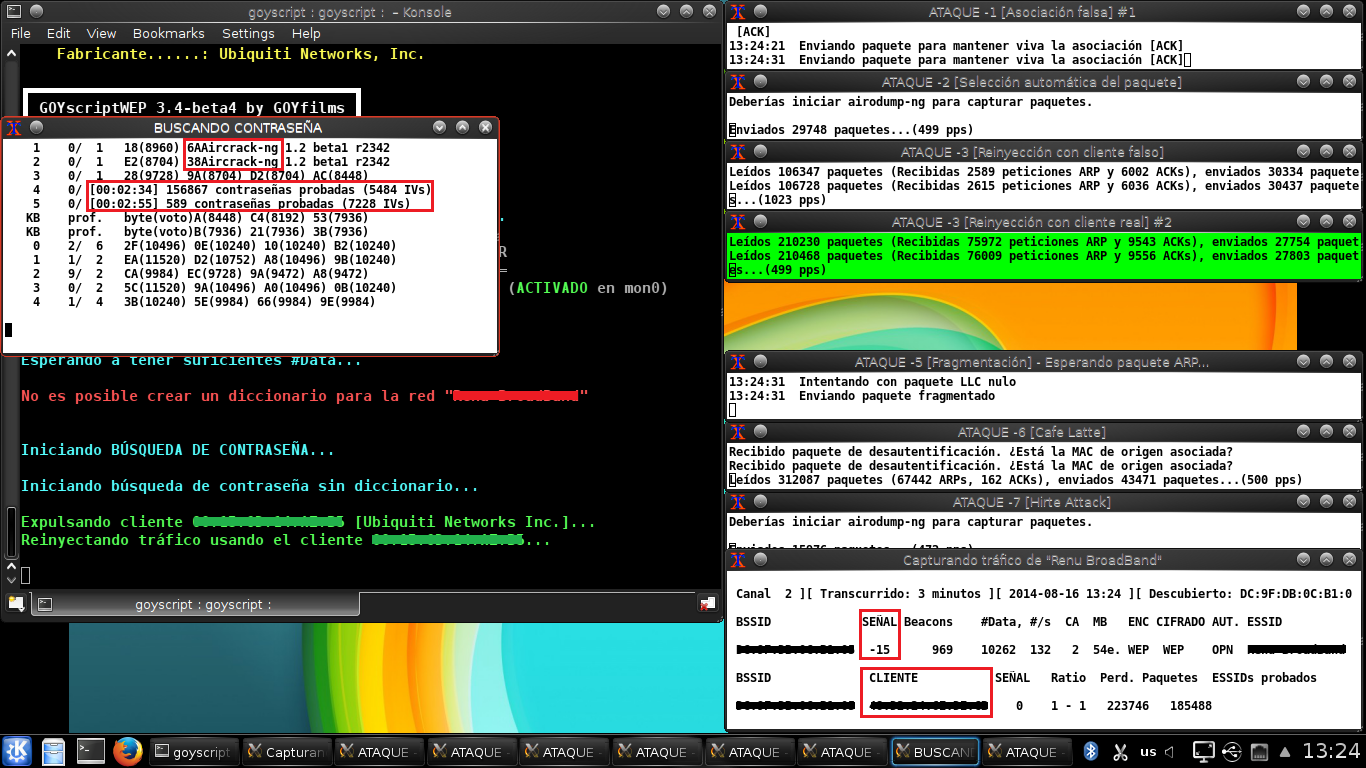Viewport: 1366px width, 768px height.
Task: Toggle pin on ATAQUE -5 Fragmentación window
Action: (x=760, y=362)
